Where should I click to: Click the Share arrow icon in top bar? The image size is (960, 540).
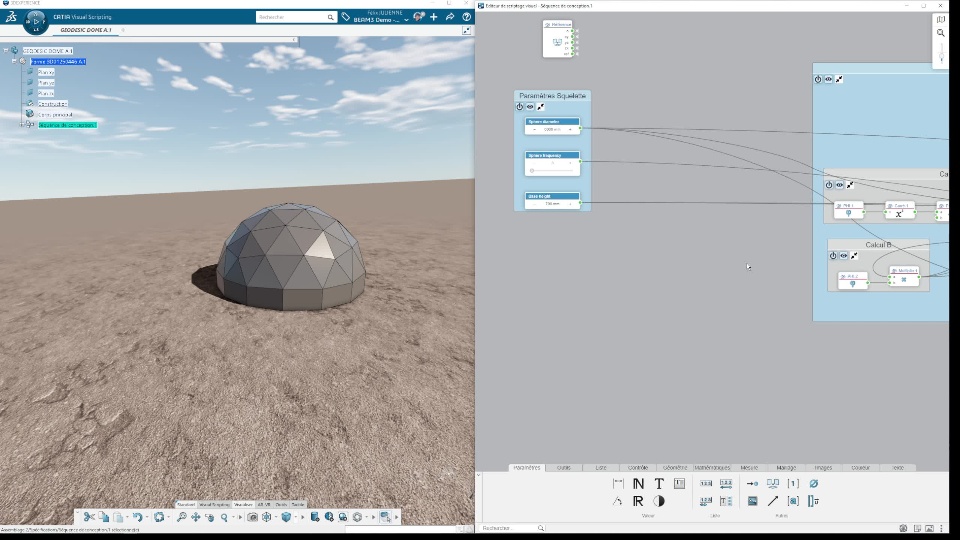click(x=450, y=17)
